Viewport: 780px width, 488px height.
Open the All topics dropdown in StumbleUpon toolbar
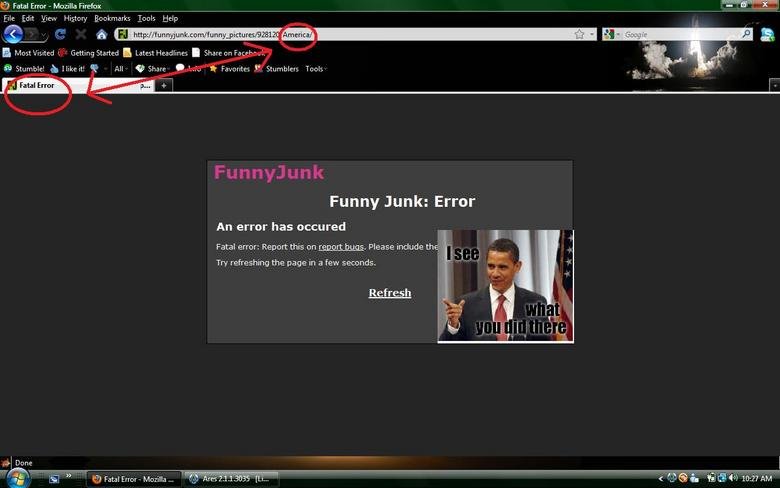(x=120, y=69)
